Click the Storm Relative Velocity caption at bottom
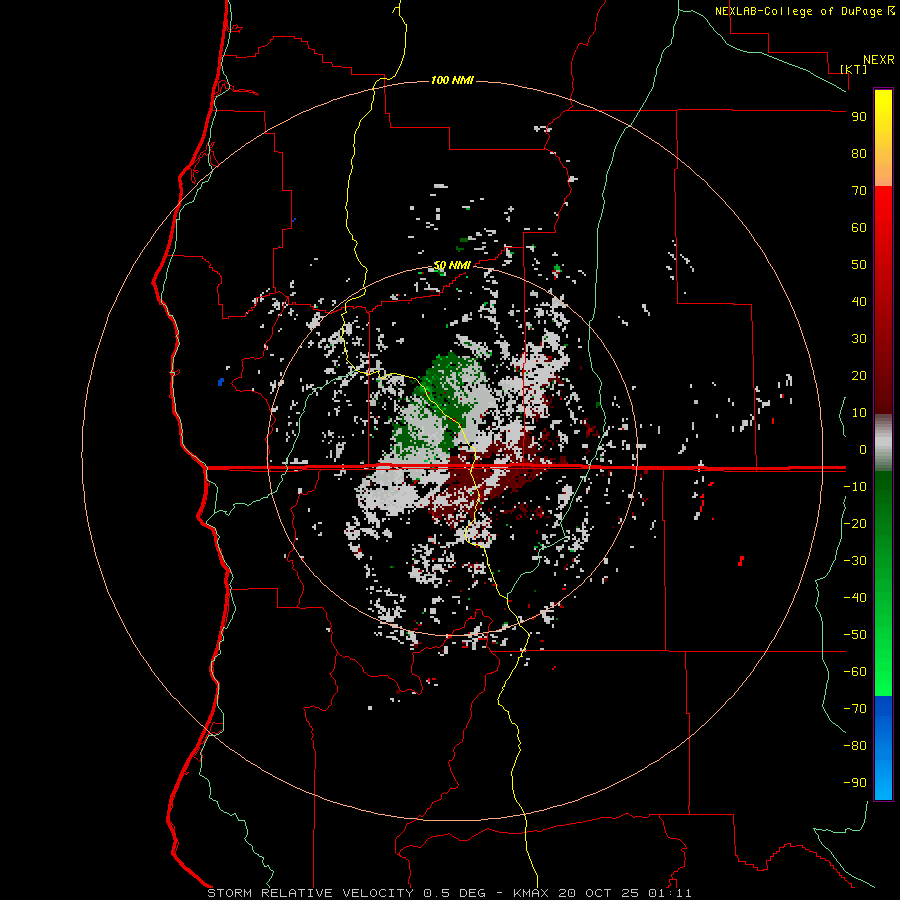 449,893
